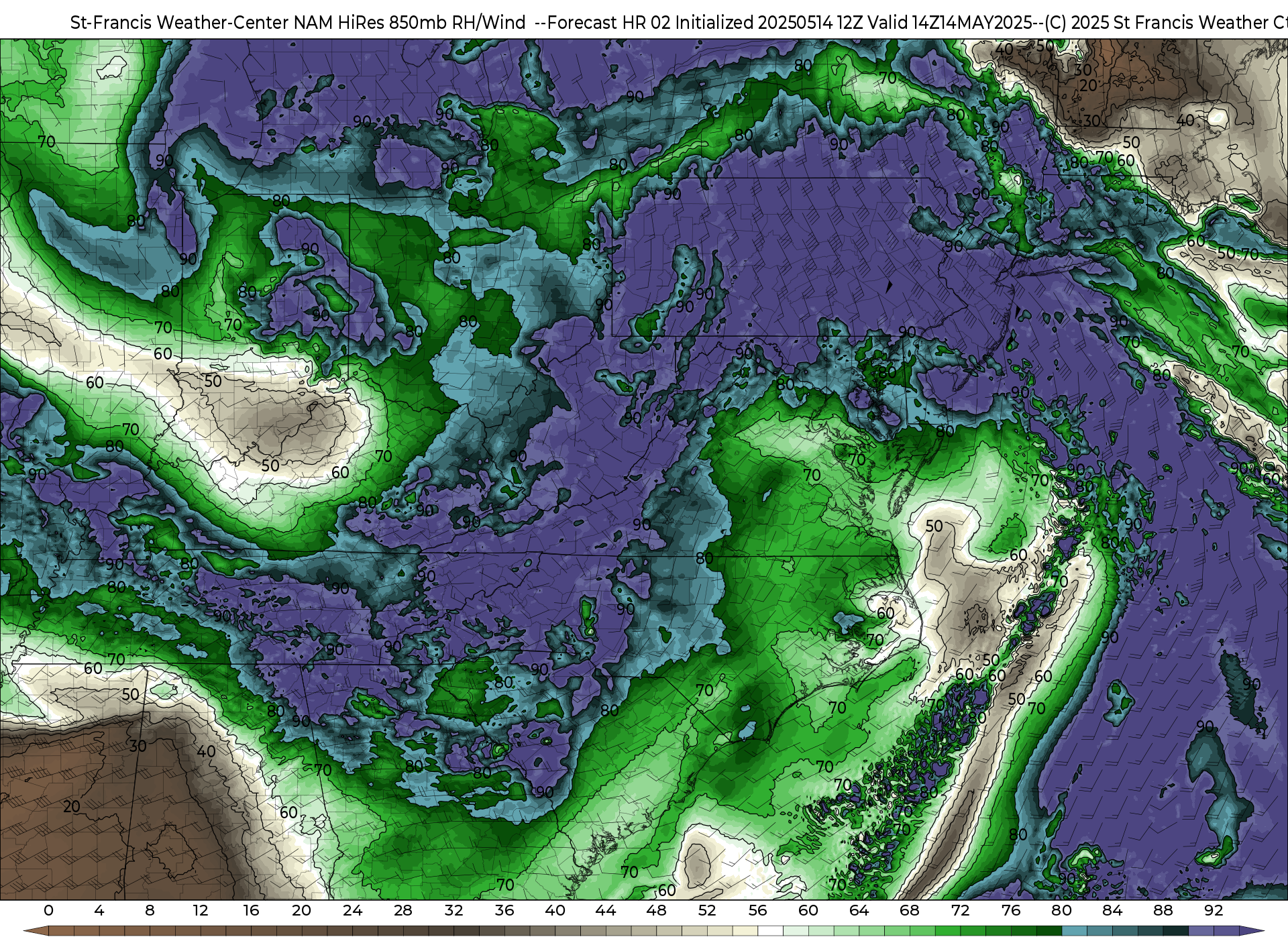Click colorbar tick label '68'

pos(910,910)
